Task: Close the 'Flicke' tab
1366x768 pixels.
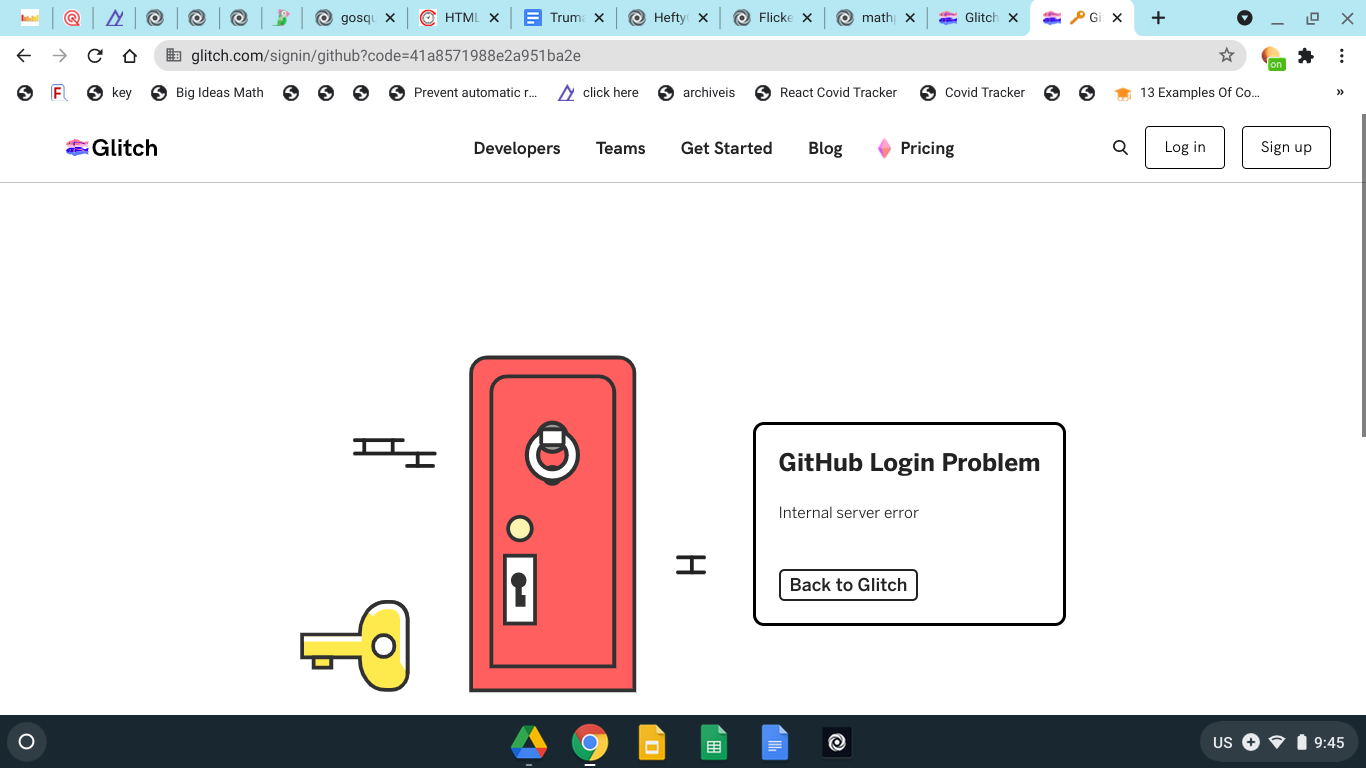Action: pyautogui.click(x=808, y=18)
